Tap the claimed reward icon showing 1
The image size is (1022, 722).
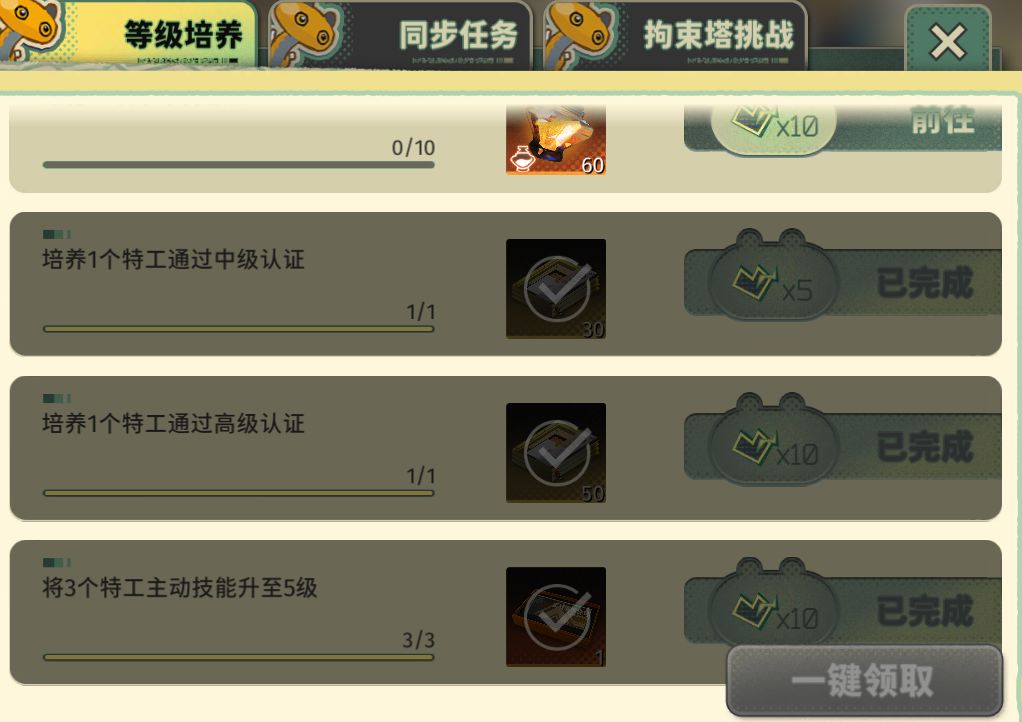click(x=556, y=617)
